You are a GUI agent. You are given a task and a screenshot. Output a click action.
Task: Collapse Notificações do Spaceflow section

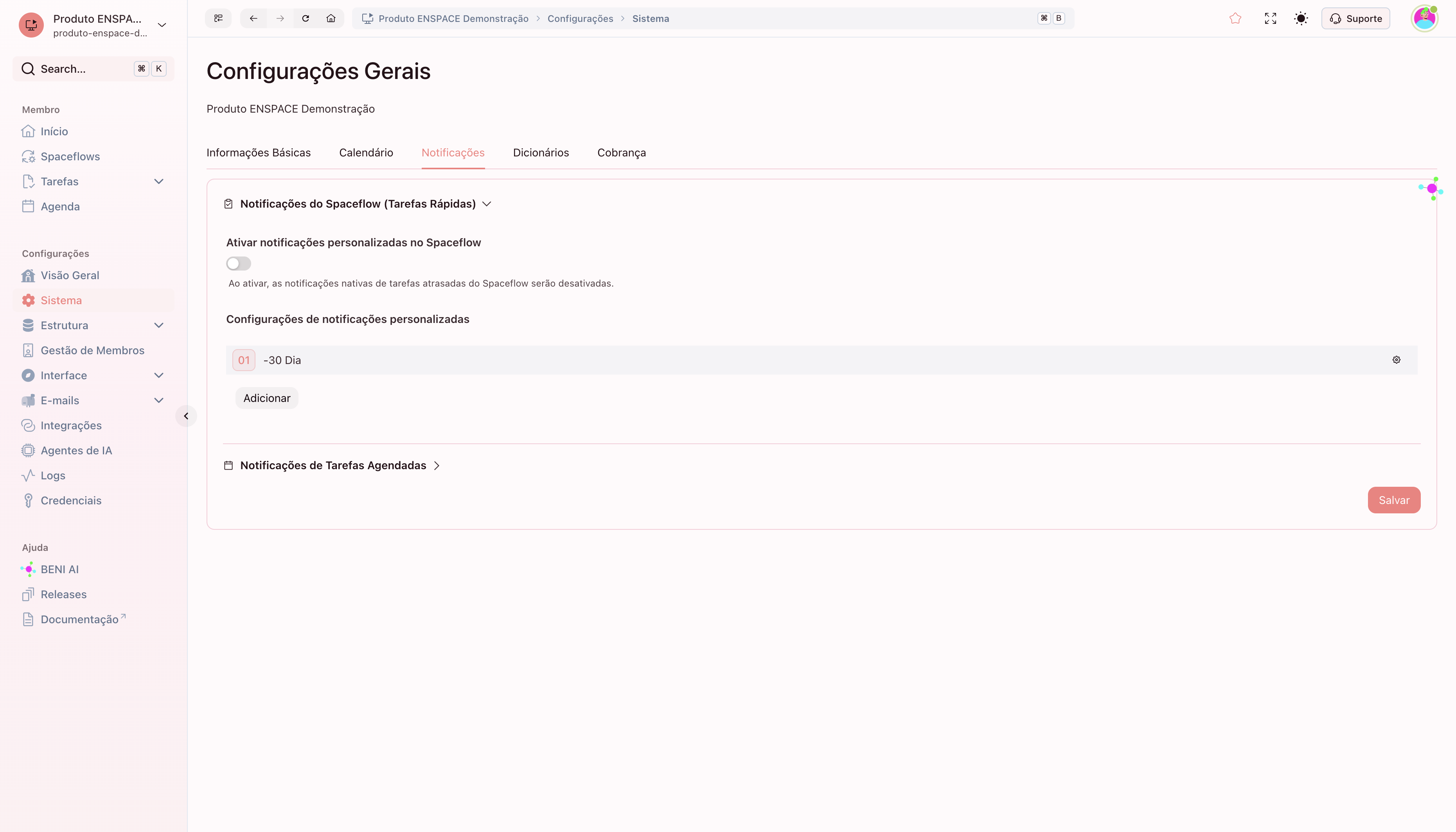click(357, 204)
